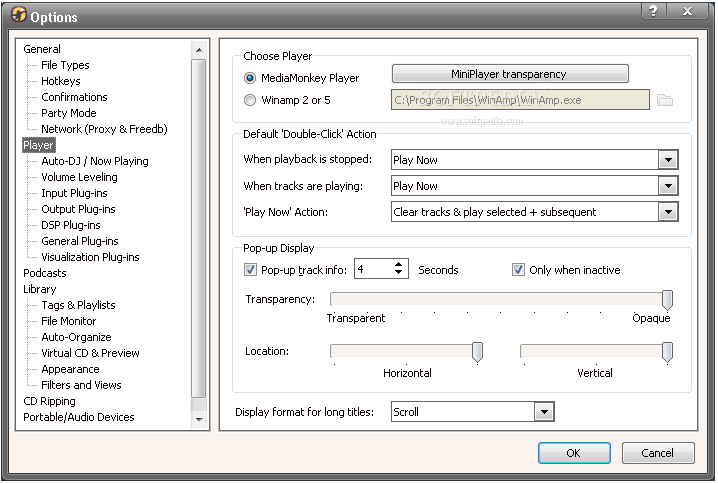Open Hotkeys settings
This screenshot has height=483, width=718.
(61, 81)
